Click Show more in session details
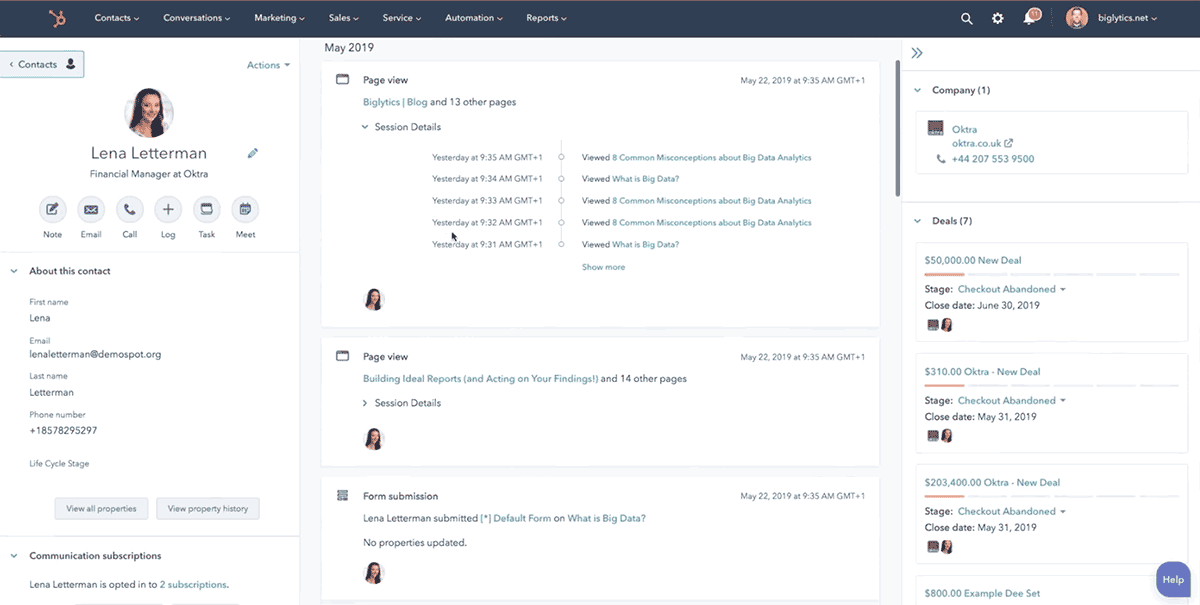The height and width of the screenshot is (605, 1200). coord(603,267)
